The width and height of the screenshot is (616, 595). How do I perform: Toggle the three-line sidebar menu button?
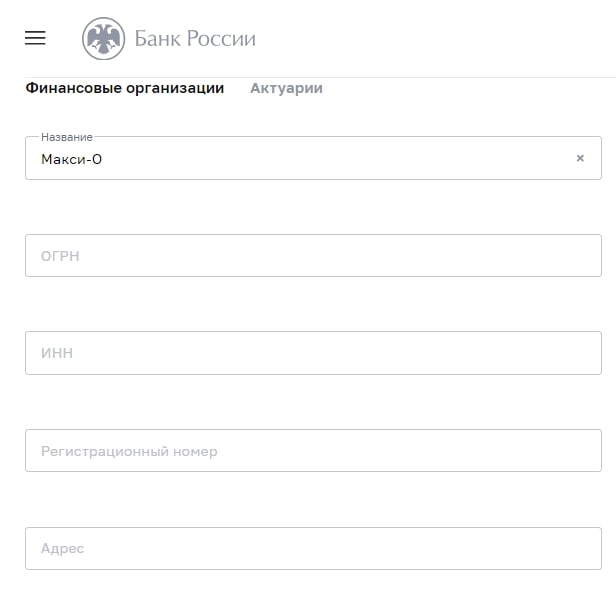pyautogui.click(x=35, y=38)
